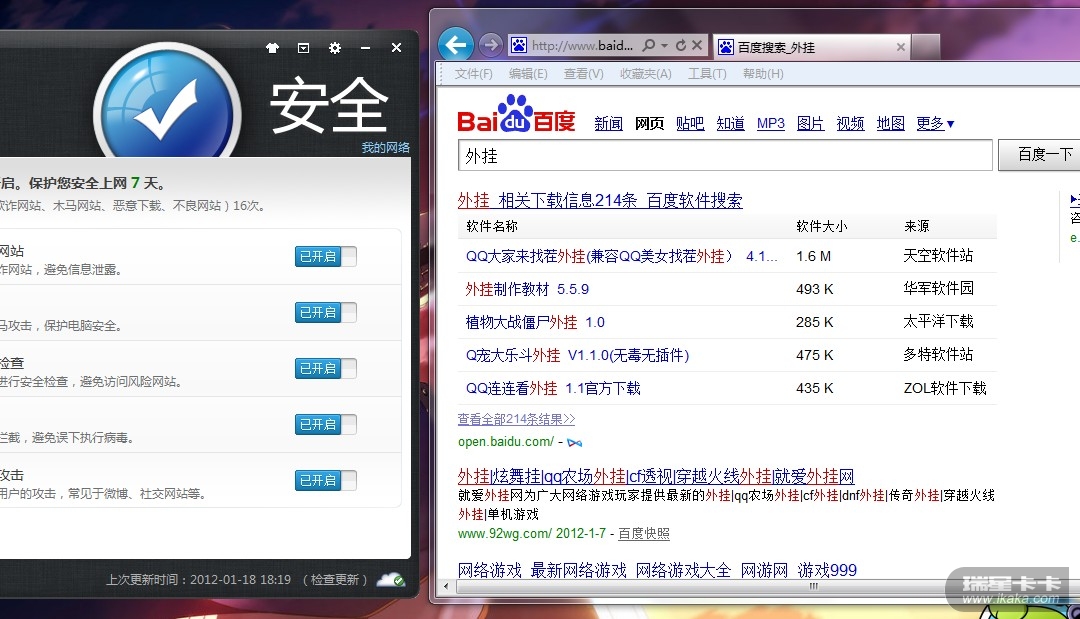Viewport: 1080px width, 619px height.
Task: Click the cloud status icon at bottom of security window
Action: [391, 580]
